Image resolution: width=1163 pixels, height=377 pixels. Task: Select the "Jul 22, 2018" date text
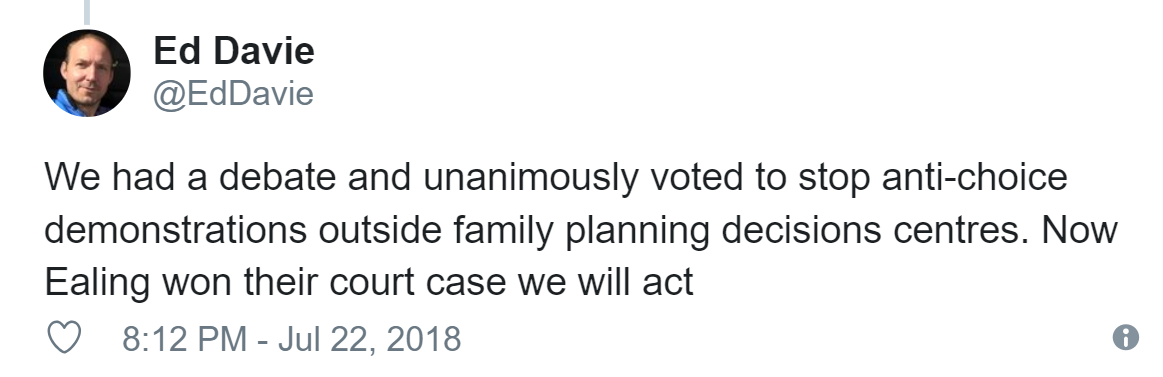tap(369, 339)
